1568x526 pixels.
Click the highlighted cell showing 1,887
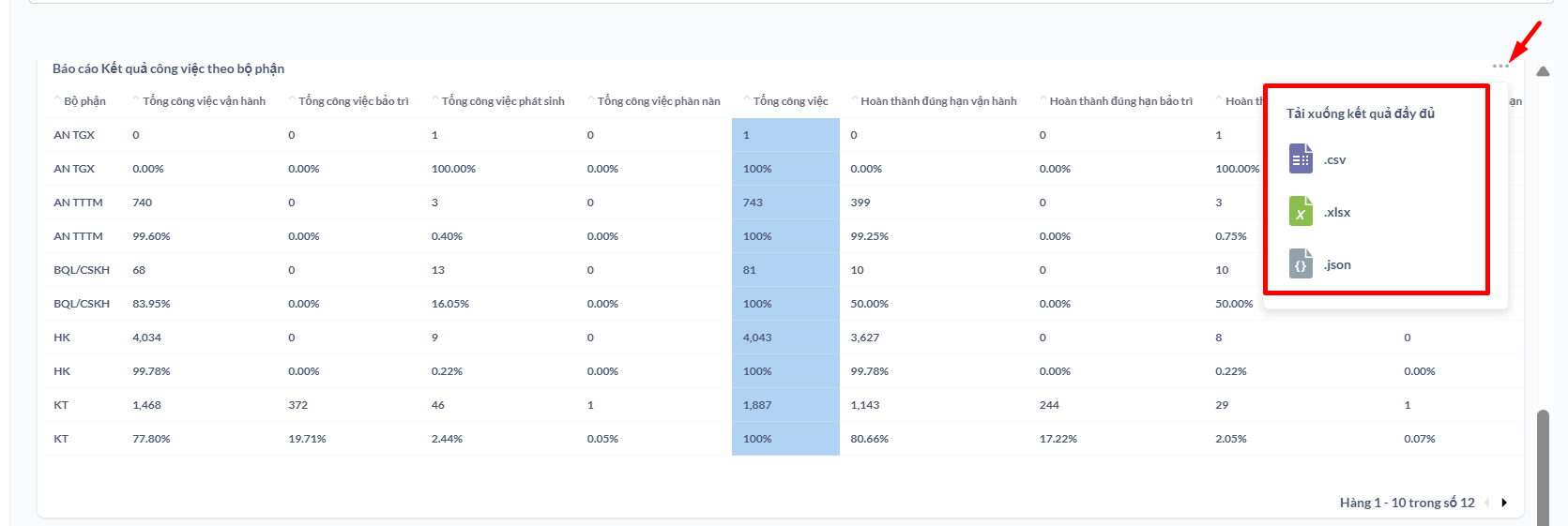click(757, 405)
